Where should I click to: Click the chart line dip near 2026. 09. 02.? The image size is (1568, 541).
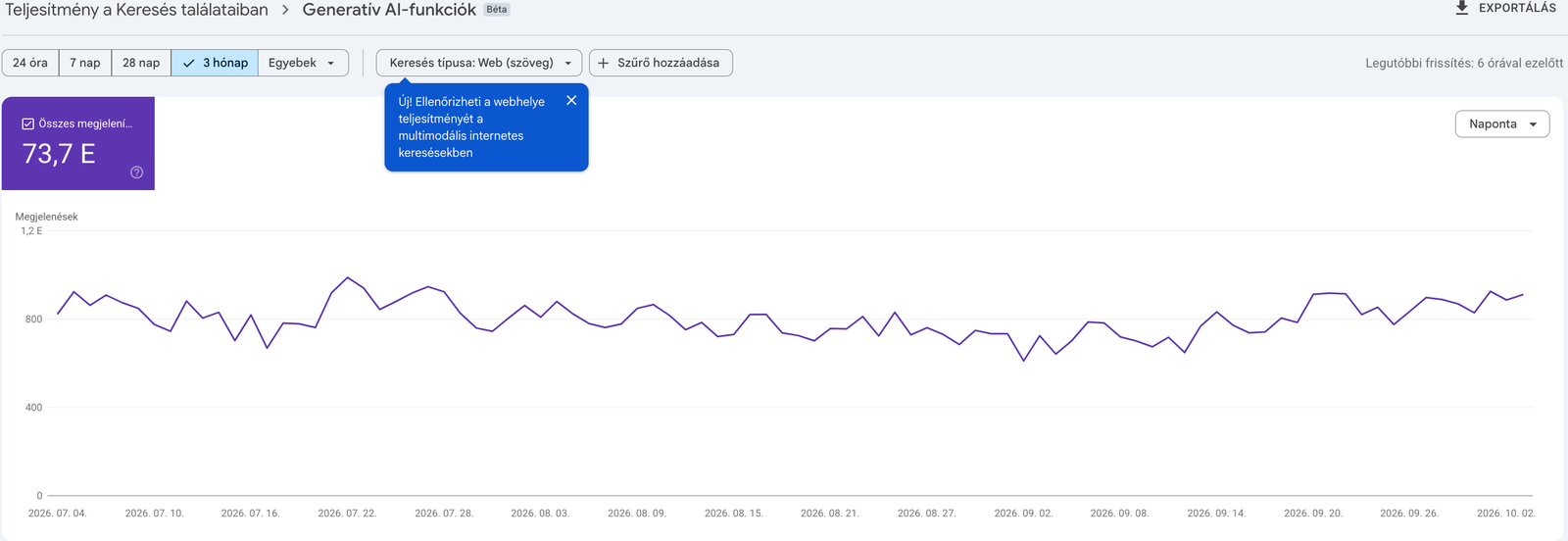click(x=1024, y=361)
